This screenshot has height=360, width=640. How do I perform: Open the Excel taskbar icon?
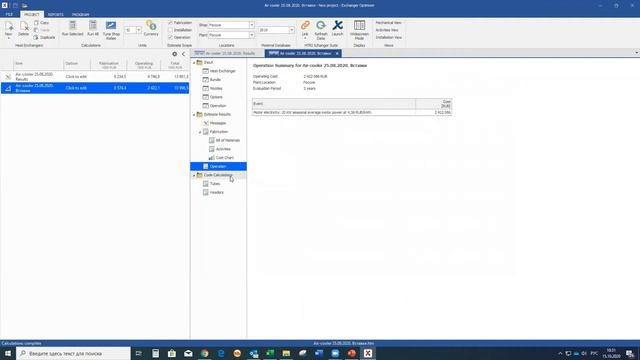coord(270,353)
